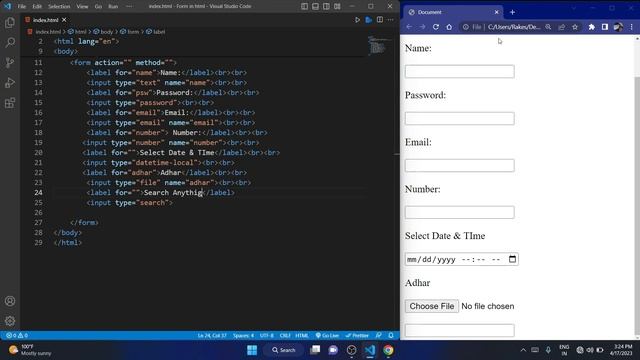Reload the browser page
Image resolution: width=640 pixels, height=360 pixels.
[x=436, y=27]
